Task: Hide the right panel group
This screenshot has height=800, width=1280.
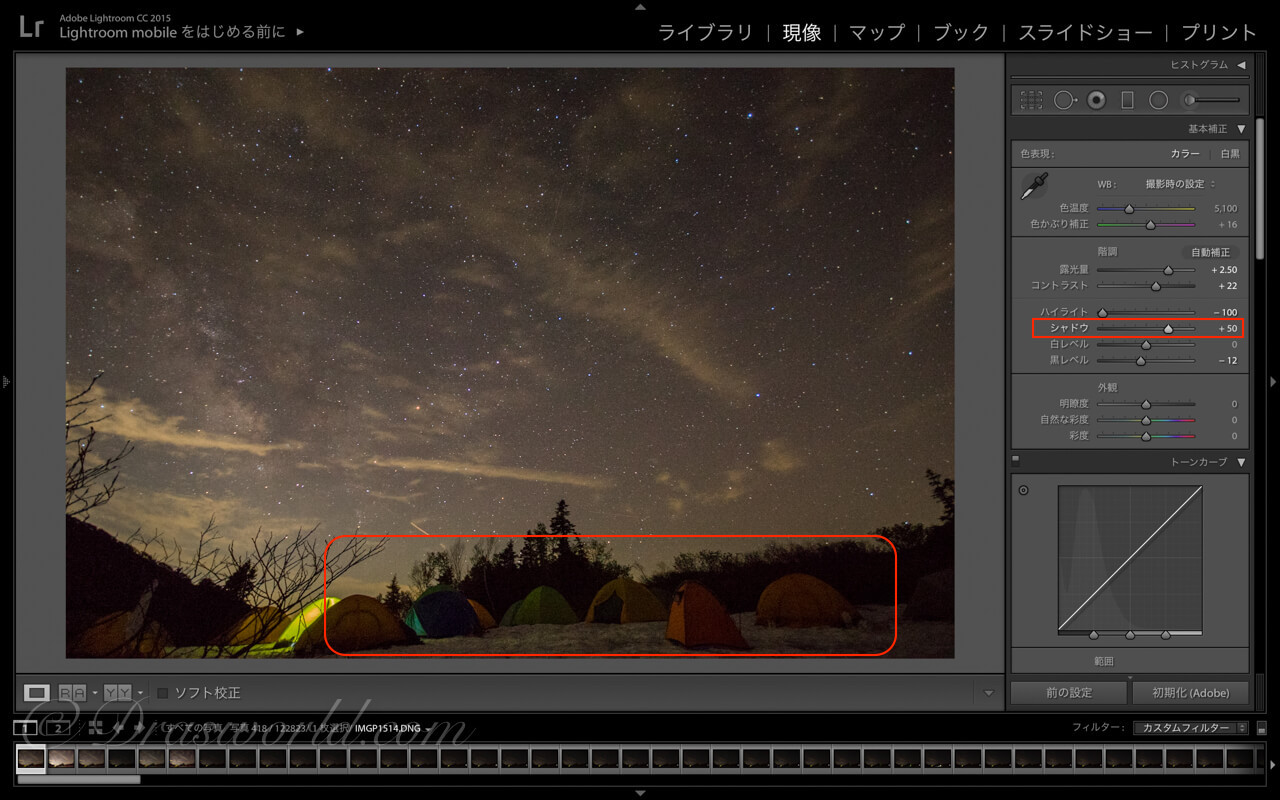Action: pyautogui.click(x=1273, y=381)
